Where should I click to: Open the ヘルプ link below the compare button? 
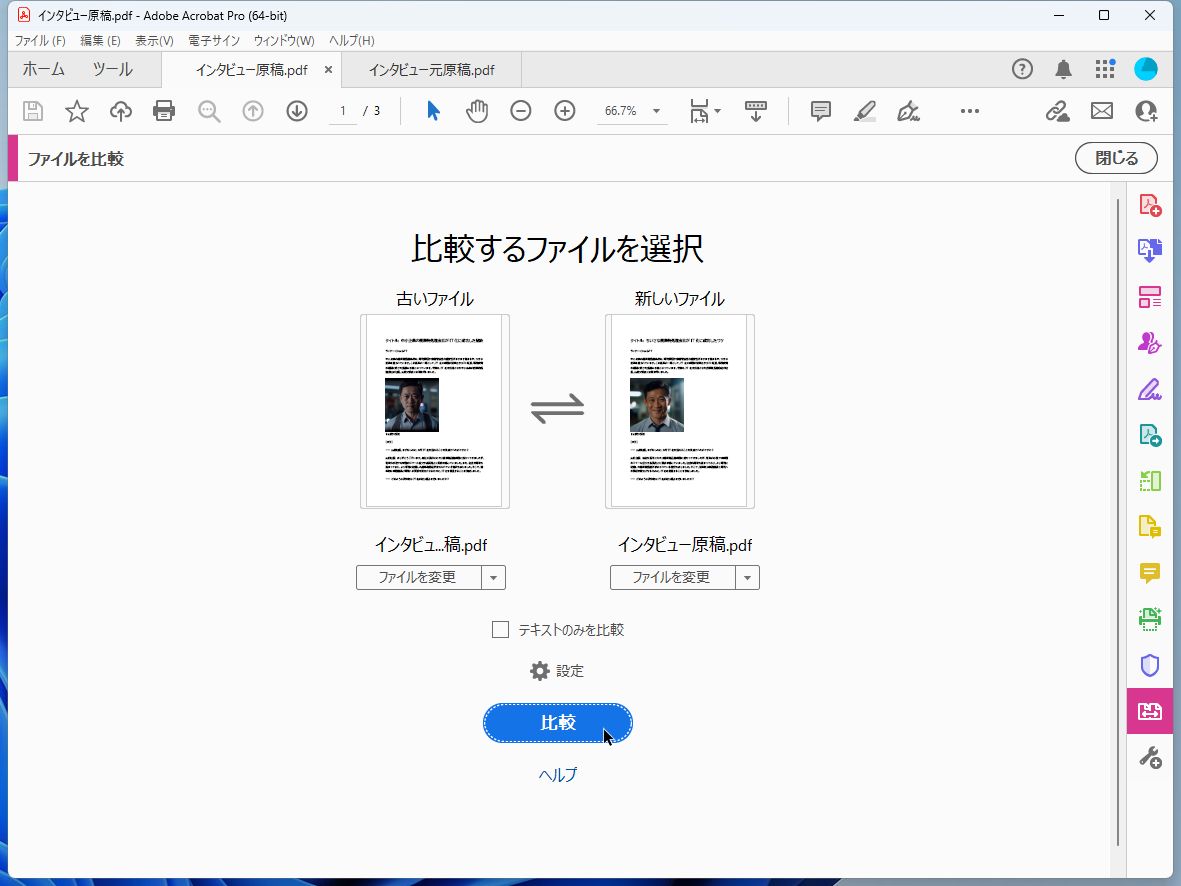coord(557,774)
